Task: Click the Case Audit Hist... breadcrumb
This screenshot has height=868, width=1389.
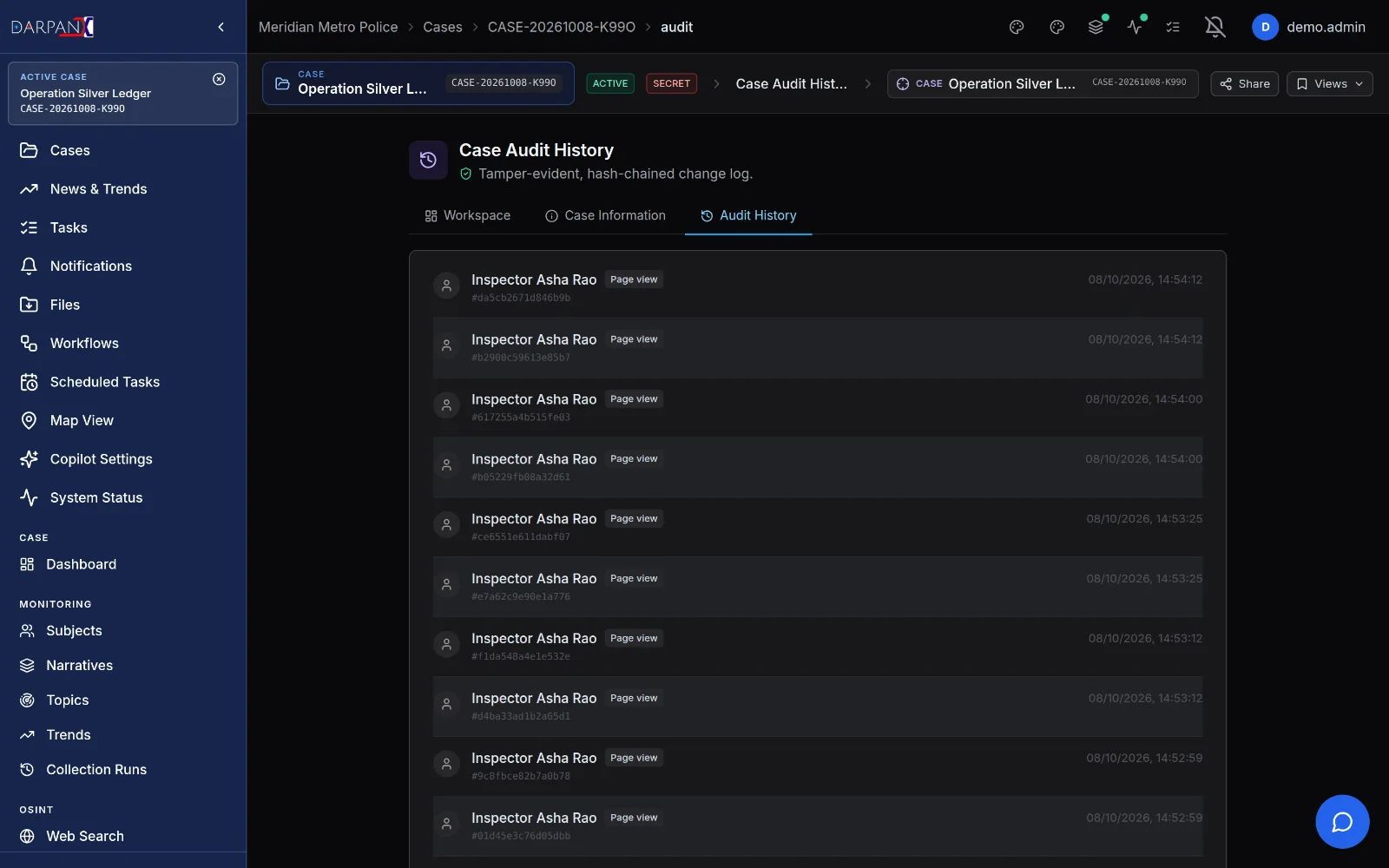Action: click(791, 84)
